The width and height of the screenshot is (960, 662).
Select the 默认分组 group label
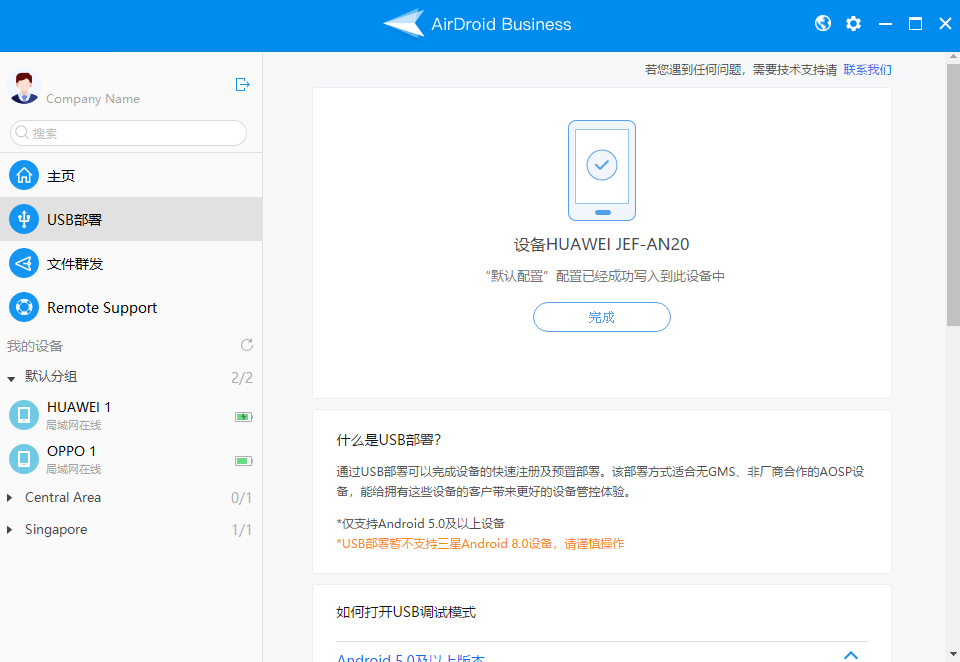click(51, 376)
